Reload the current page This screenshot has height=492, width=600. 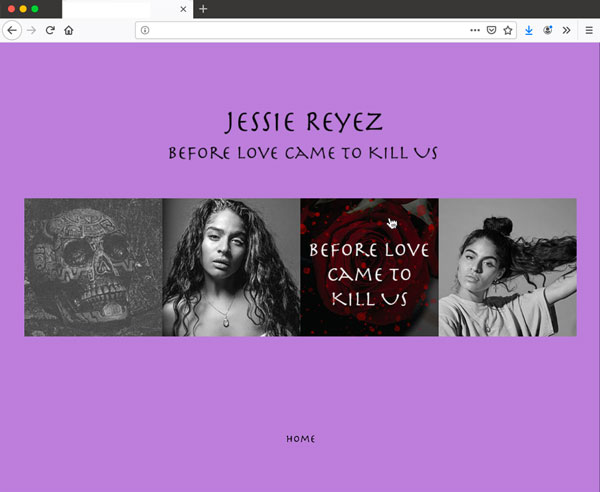pos(50,30)
